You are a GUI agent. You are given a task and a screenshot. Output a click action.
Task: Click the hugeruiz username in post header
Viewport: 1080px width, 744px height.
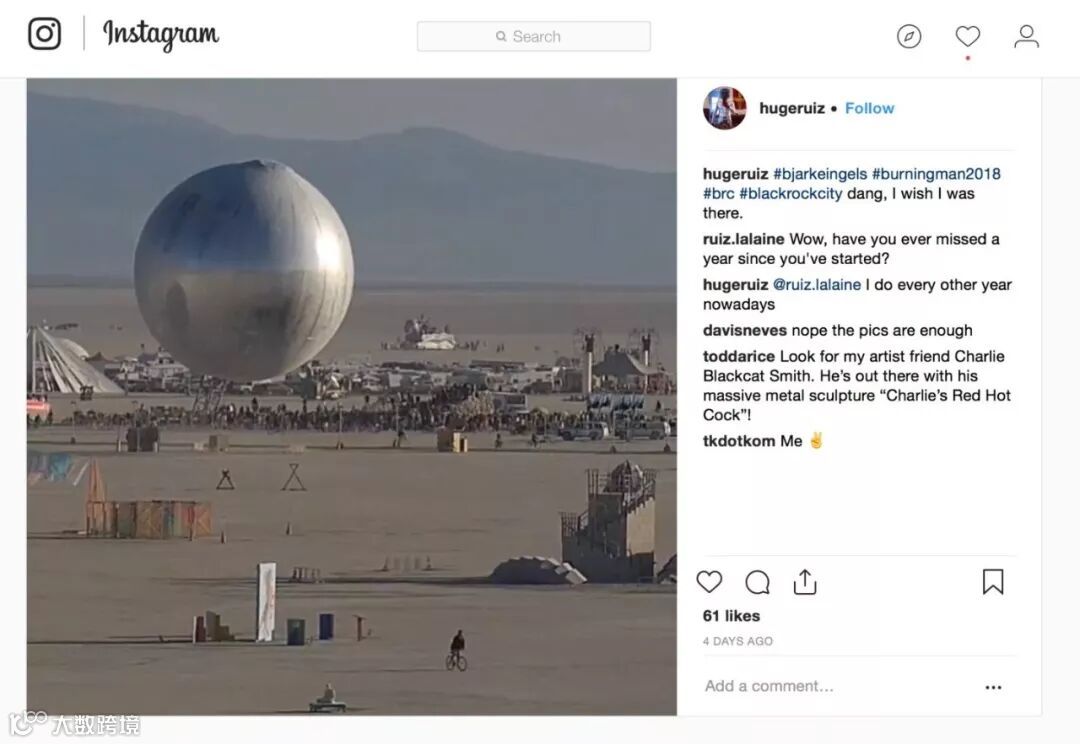[x=792, y=108]
